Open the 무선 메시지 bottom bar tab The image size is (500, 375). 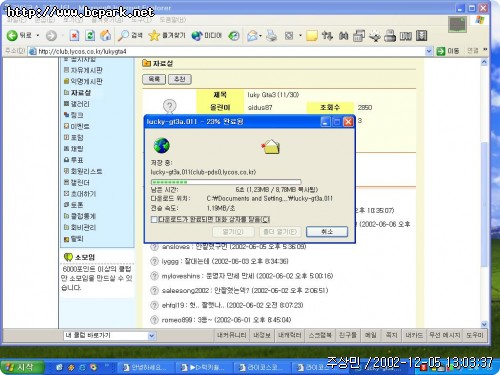[444, 335]
